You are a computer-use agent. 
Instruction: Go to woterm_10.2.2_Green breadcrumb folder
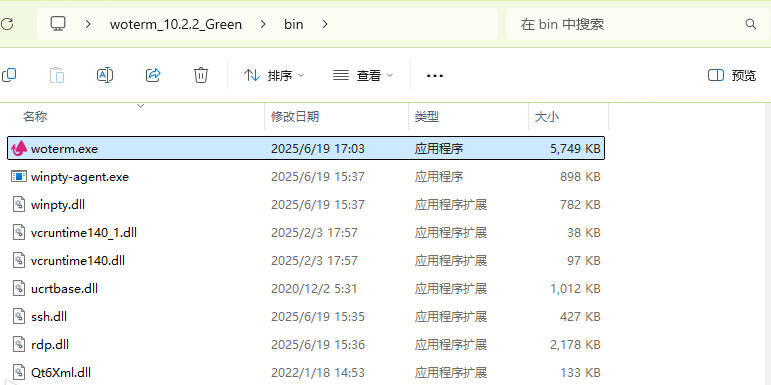click(x=176, y=24)
